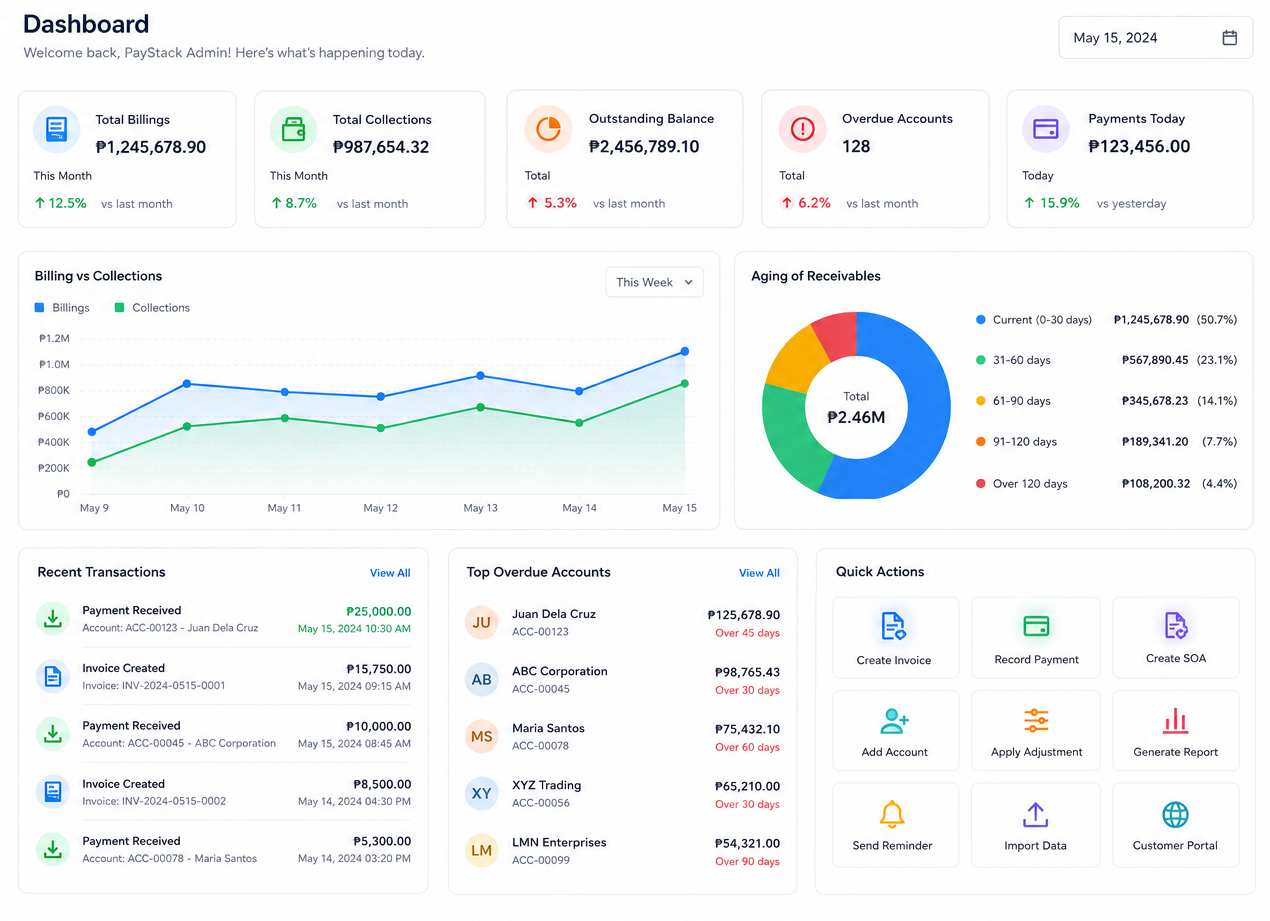Click the AB avatar for ABC Corporation
Image resolution: width=1270 pixels, height=921 pixels.
pos(482,679)
